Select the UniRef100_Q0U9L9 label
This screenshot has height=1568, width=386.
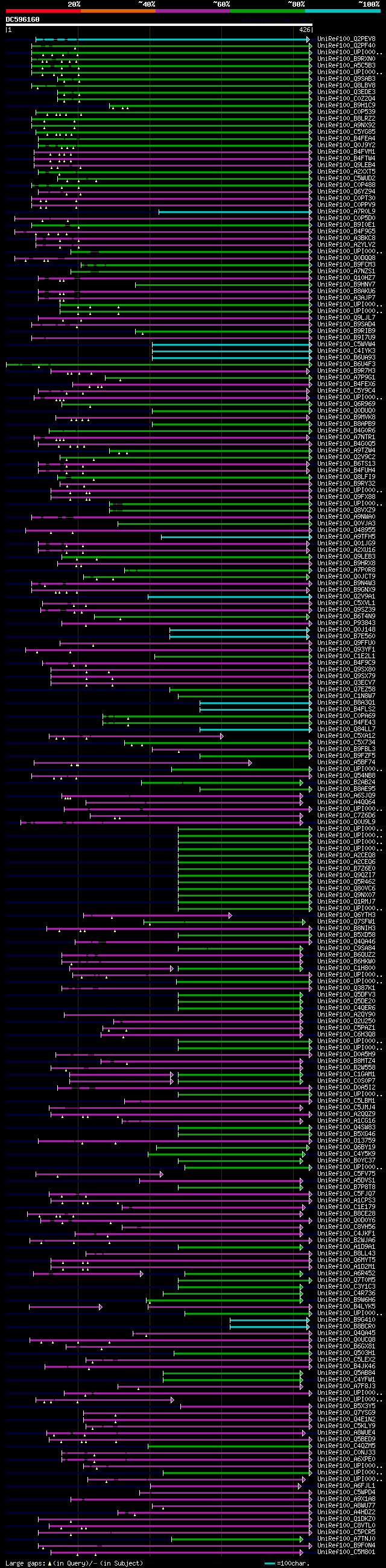[x=346, y=822]
